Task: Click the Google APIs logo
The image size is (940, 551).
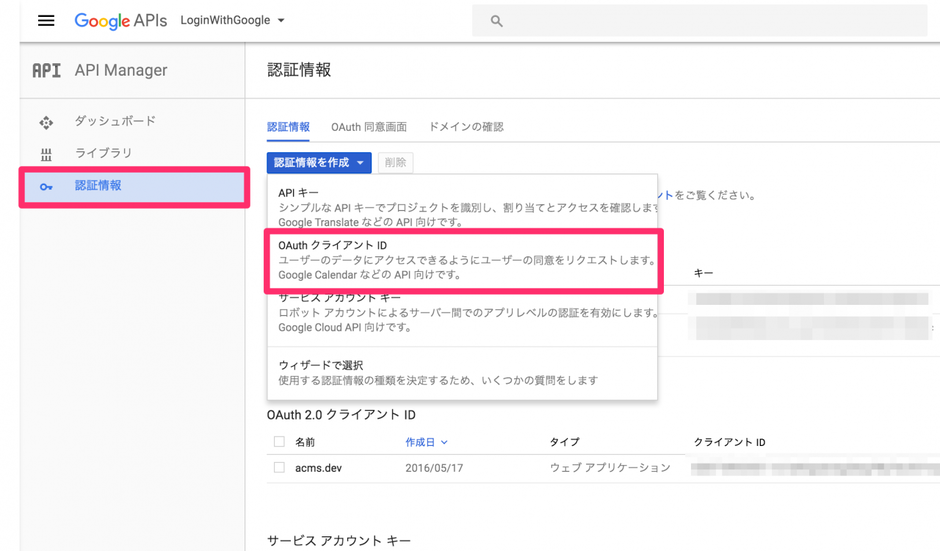Action: 120,20
